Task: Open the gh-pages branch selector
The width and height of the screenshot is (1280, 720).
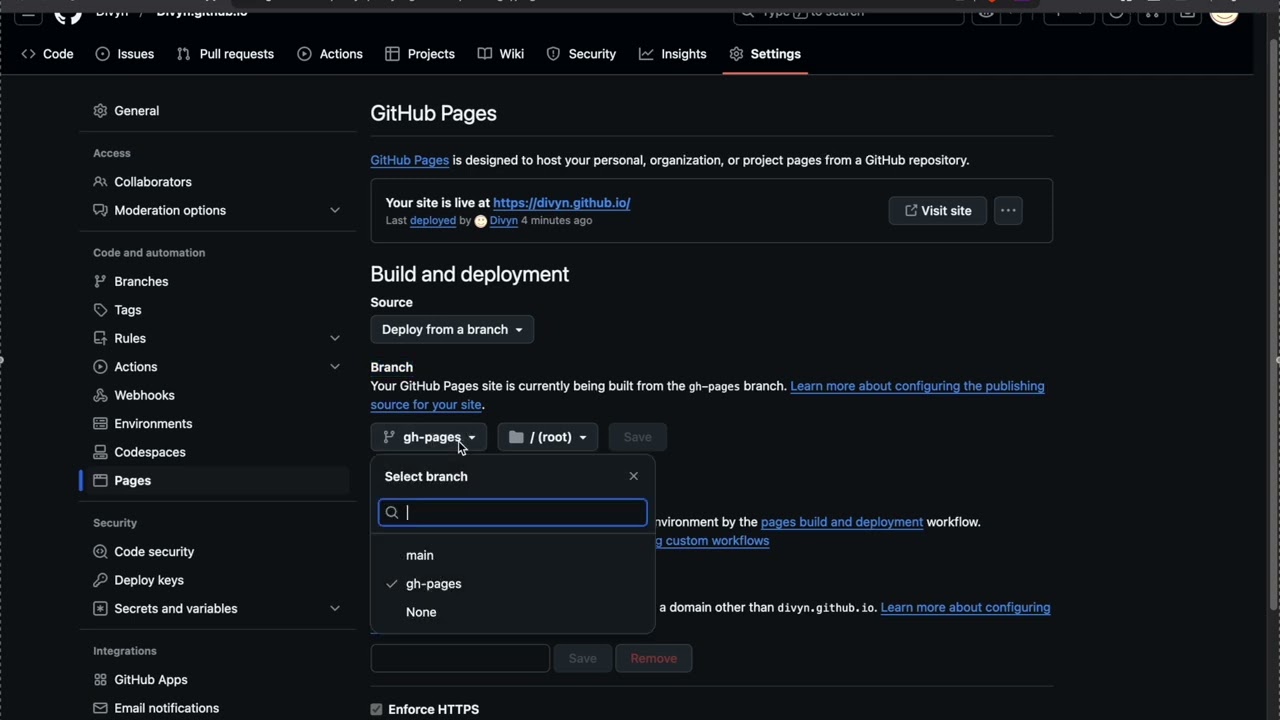Action: point(429,437)
